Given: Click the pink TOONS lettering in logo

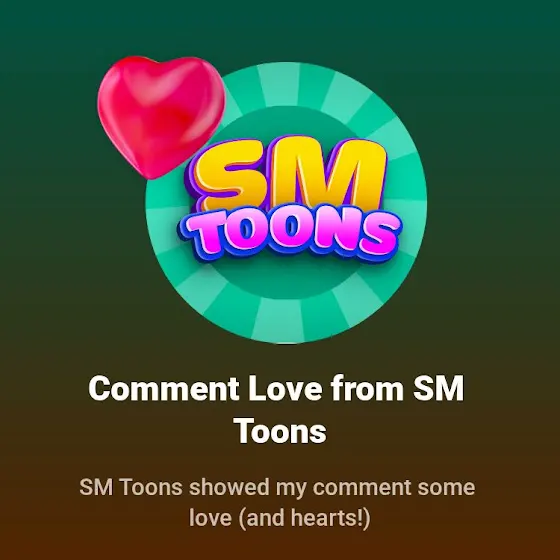Looking at the screenshot, I should tap(290, 234).
